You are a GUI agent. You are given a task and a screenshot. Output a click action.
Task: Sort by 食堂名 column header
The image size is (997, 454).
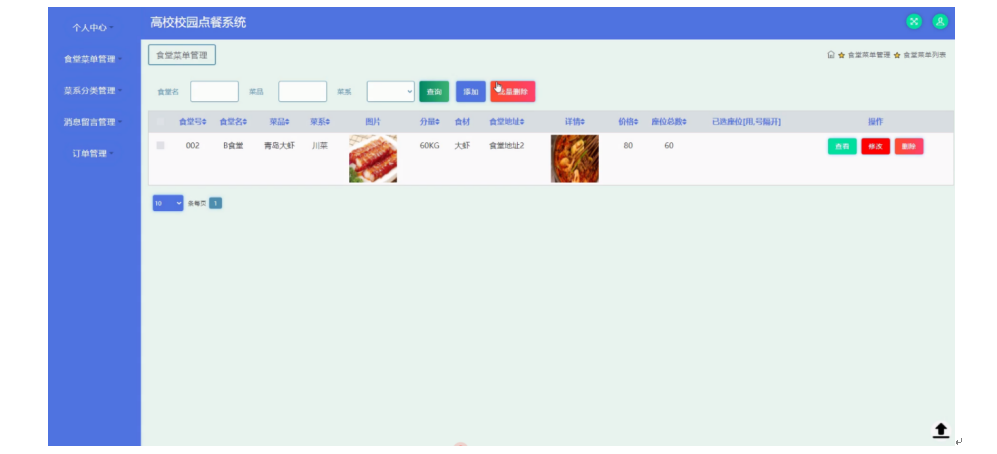233,121
